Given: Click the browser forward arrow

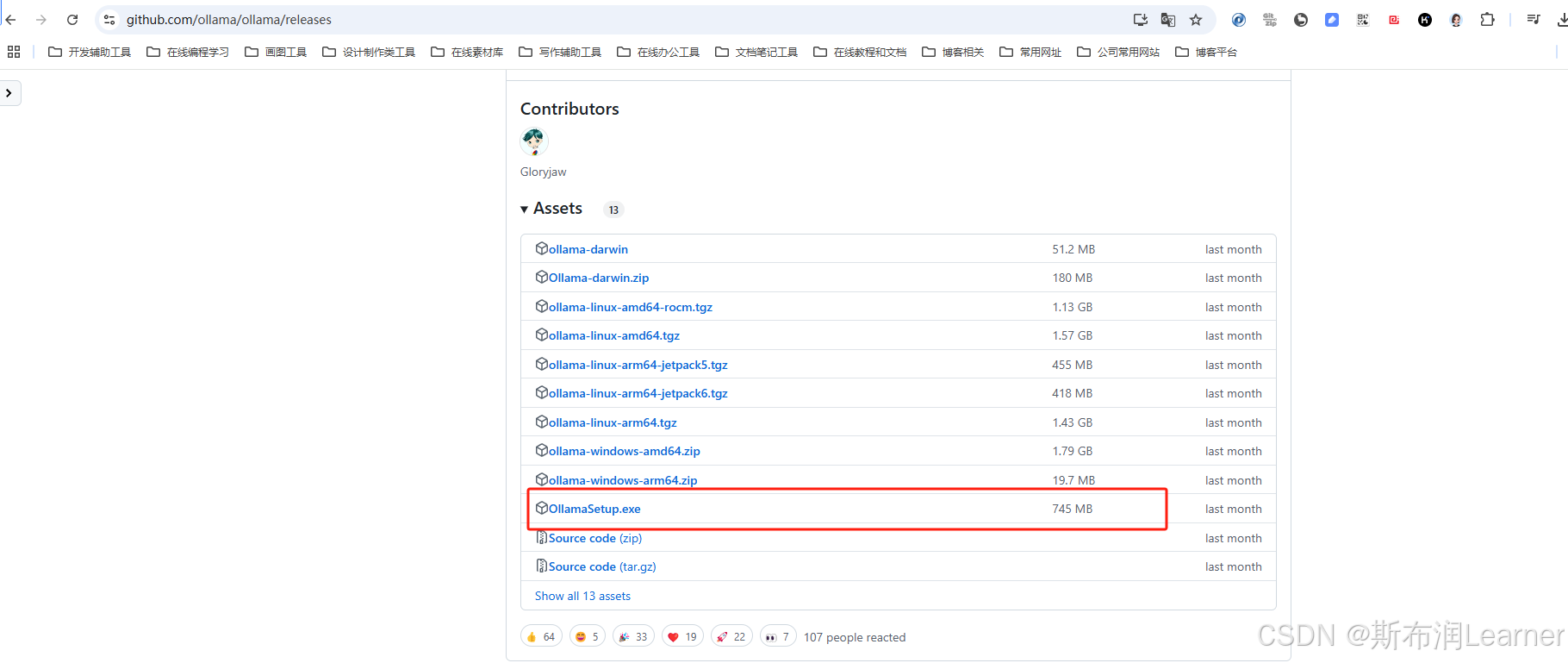Looking at the screenshot, I should click(x=41, y=19).
